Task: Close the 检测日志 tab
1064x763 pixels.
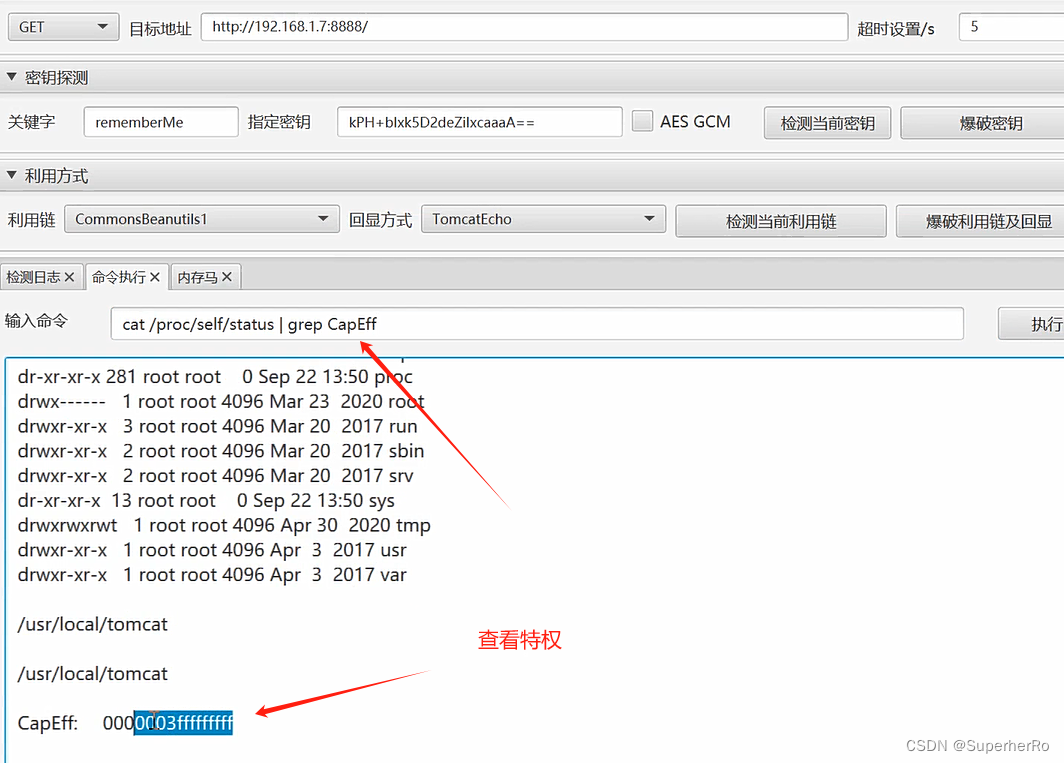Action: [x=69, y=277]
